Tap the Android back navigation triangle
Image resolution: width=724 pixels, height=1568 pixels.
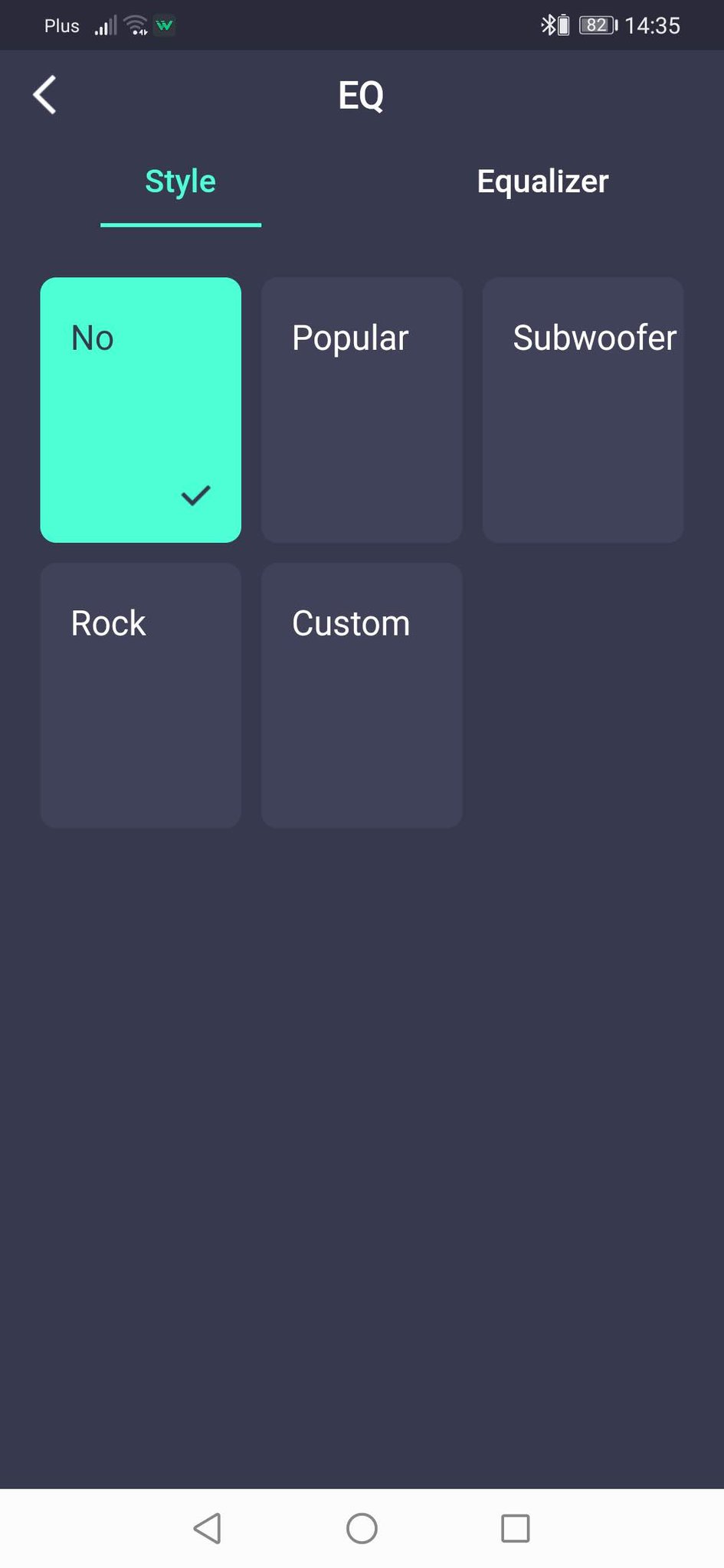(208, 1528)
